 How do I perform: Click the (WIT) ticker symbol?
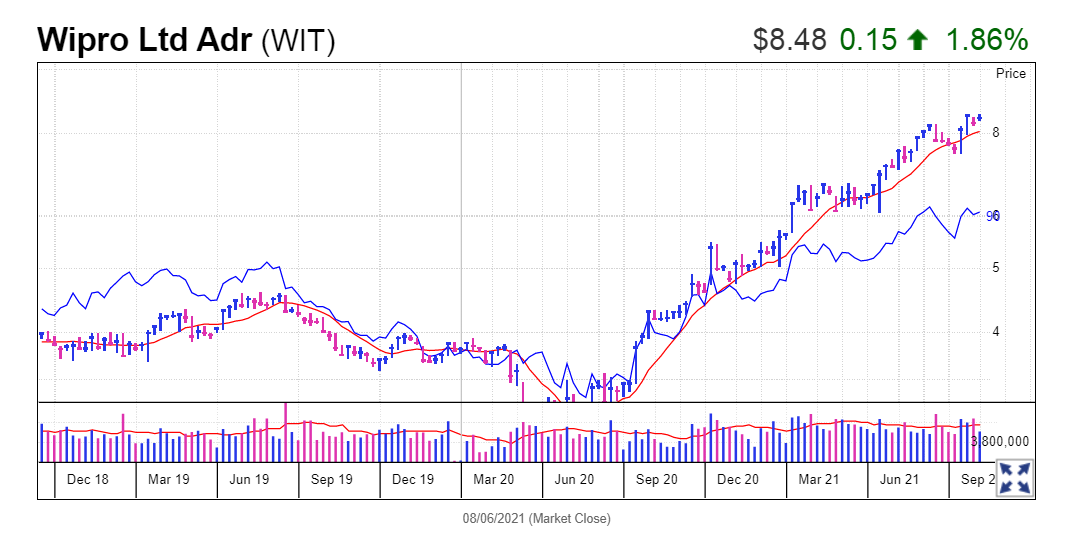coord(298,41)
